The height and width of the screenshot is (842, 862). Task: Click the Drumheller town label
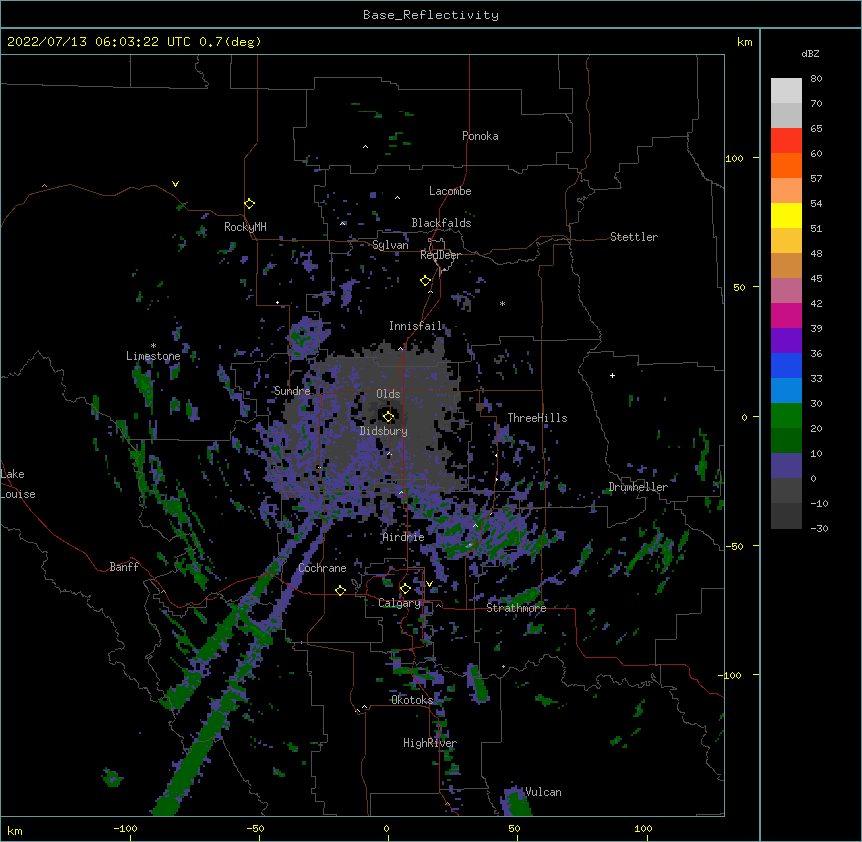click(638, 487)
